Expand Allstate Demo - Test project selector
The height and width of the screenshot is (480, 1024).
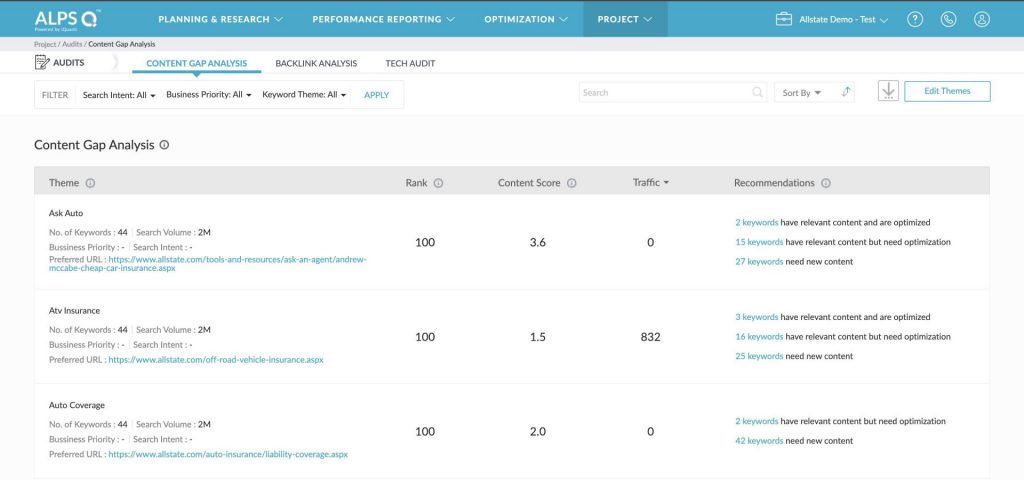click(843, 19)
